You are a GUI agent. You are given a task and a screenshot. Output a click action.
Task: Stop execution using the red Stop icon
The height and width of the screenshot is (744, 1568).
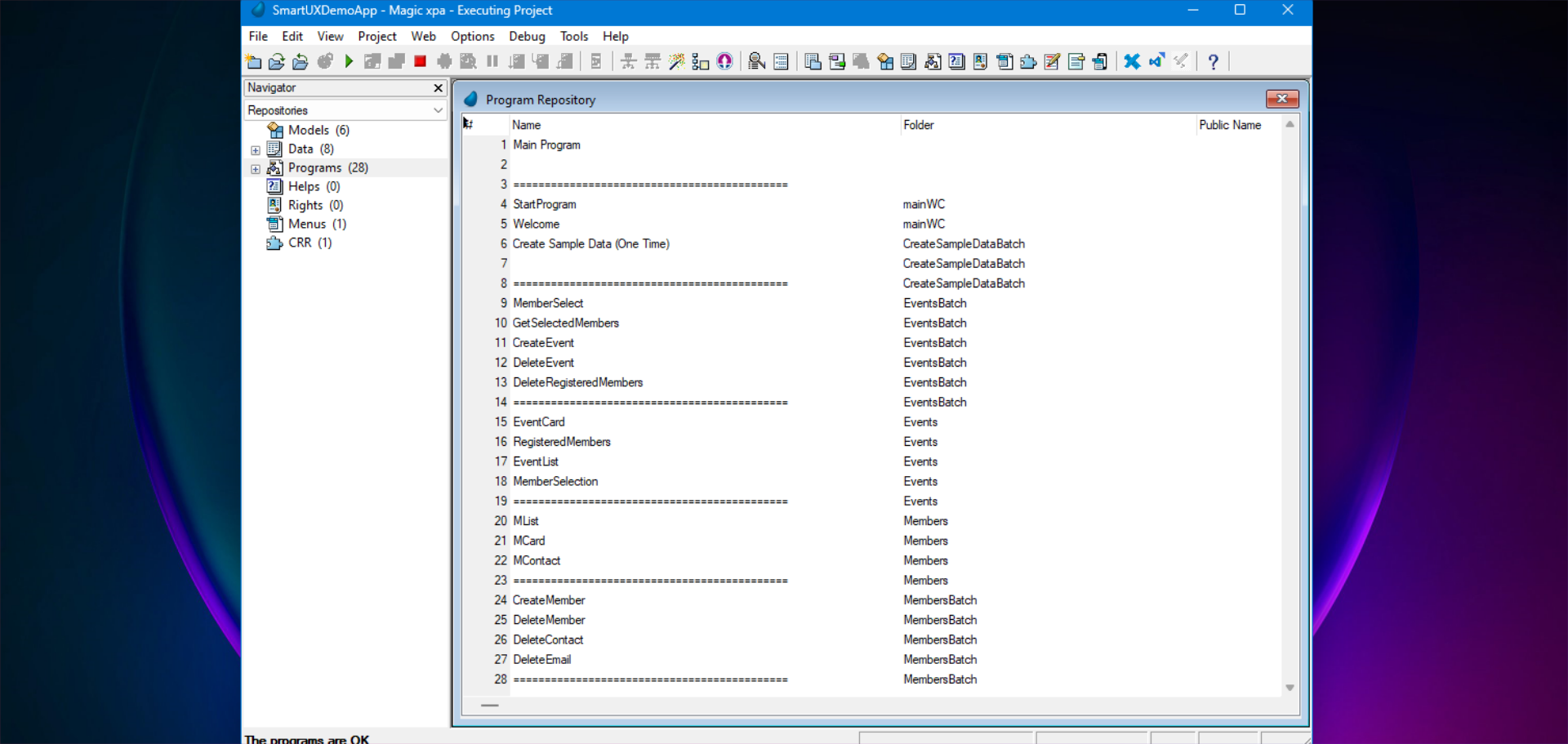click(421, 60)
